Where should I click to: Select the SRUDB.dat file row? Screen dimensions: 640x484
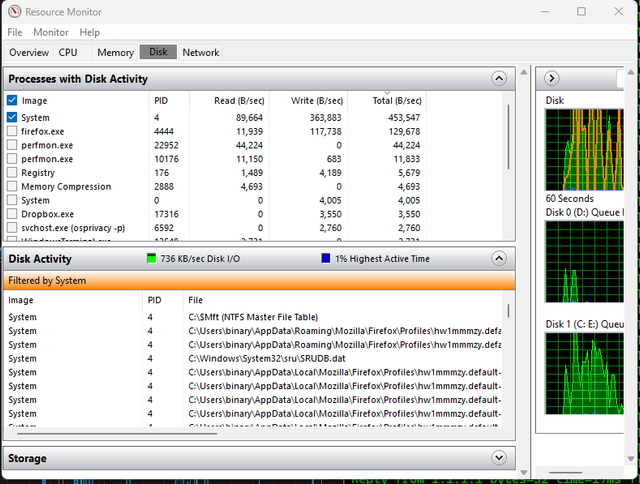(253, 358)
